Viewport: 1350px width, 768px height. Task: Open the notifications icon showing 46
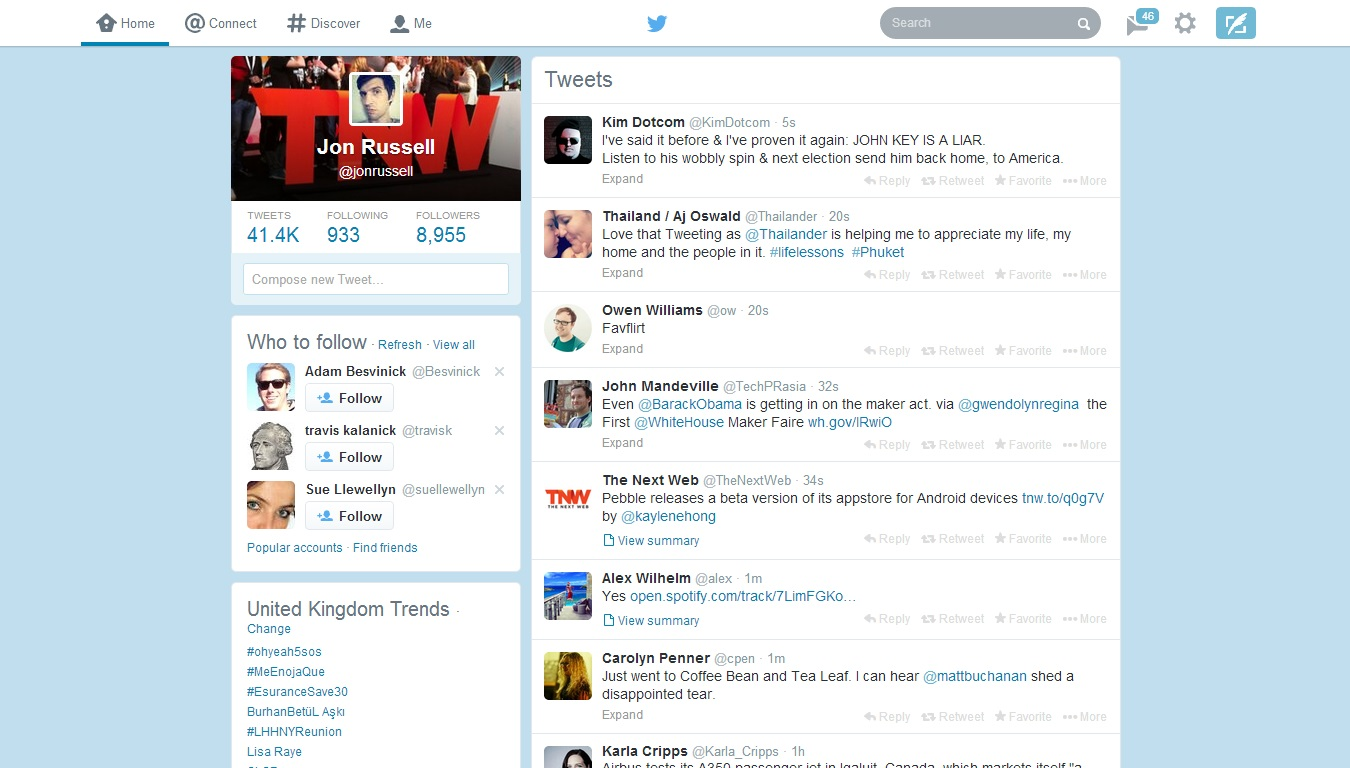[1139, 23]
